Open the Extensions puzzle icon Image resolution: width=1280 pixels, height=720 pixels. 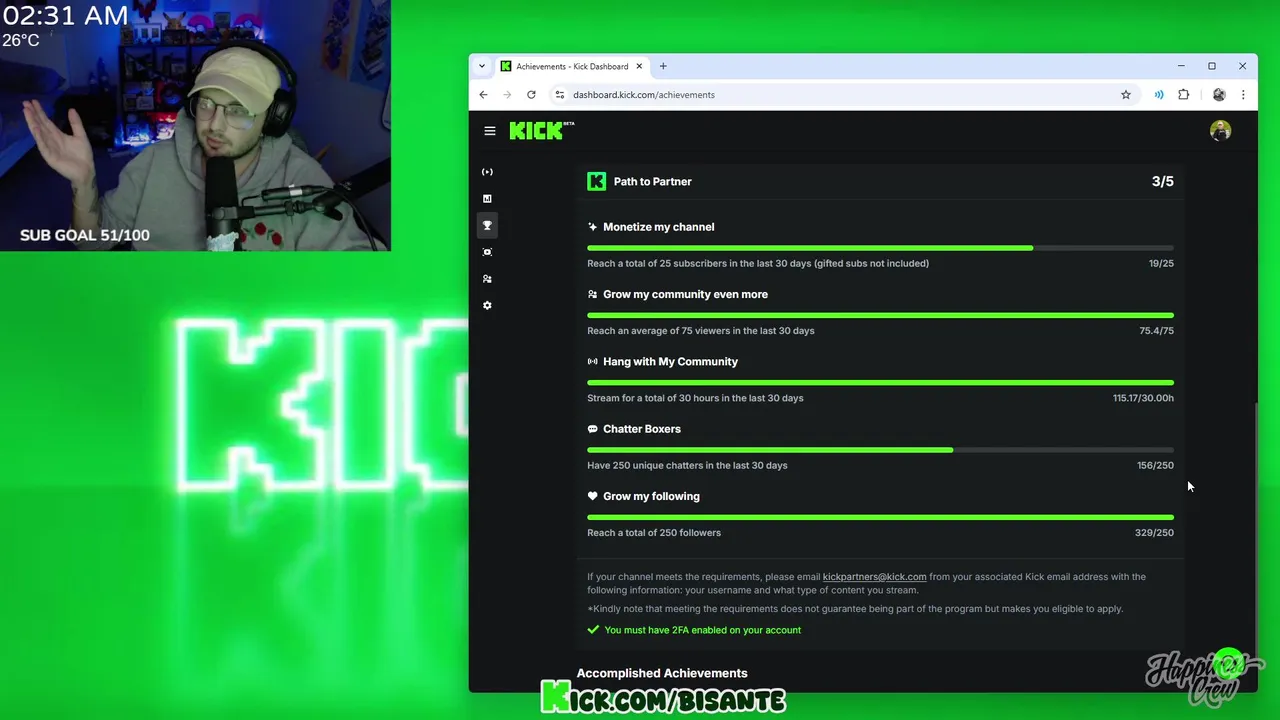[1184, 95]
